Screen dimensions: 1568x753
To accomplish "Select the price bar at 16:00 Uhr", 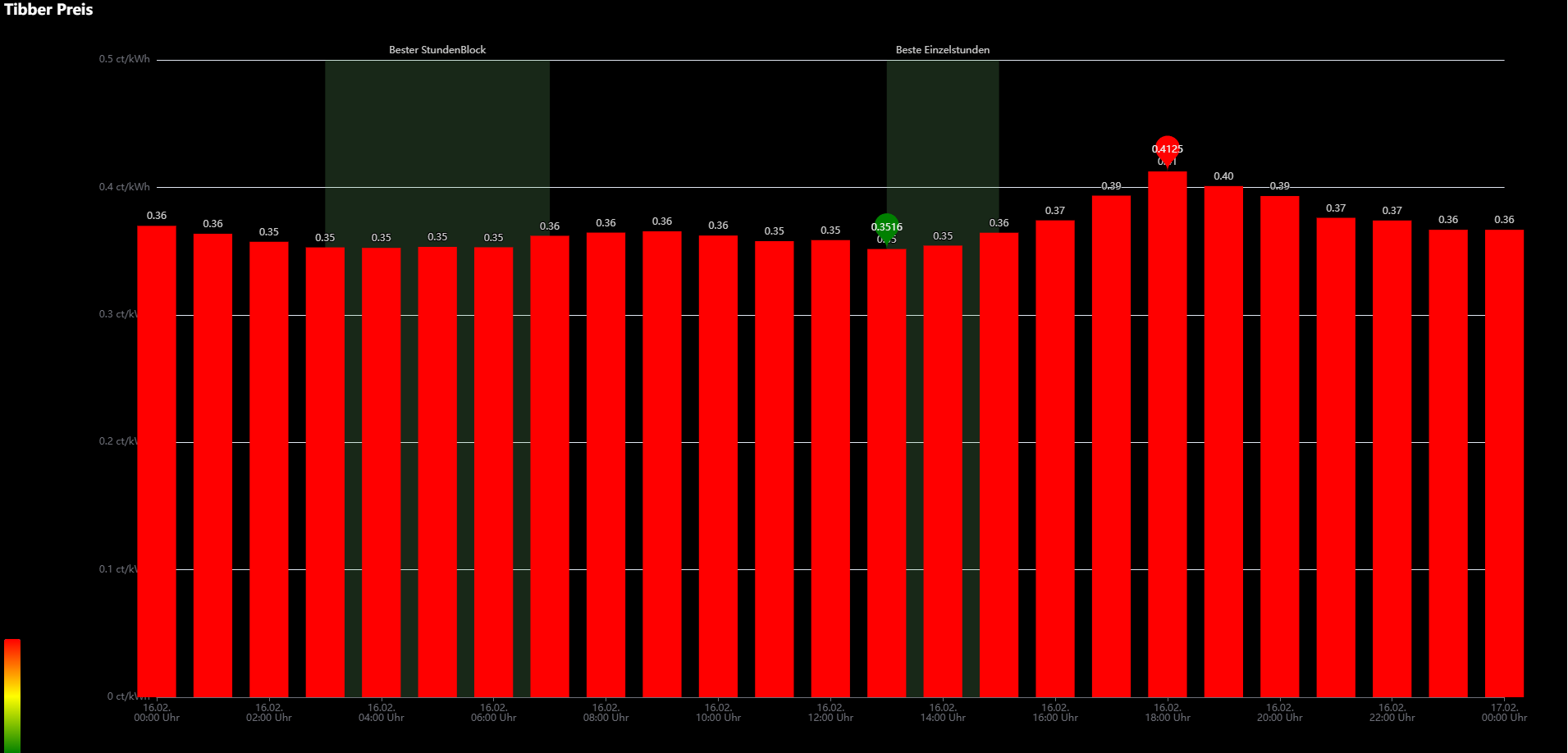I will pyautogui.click(x=1055, y=459).
